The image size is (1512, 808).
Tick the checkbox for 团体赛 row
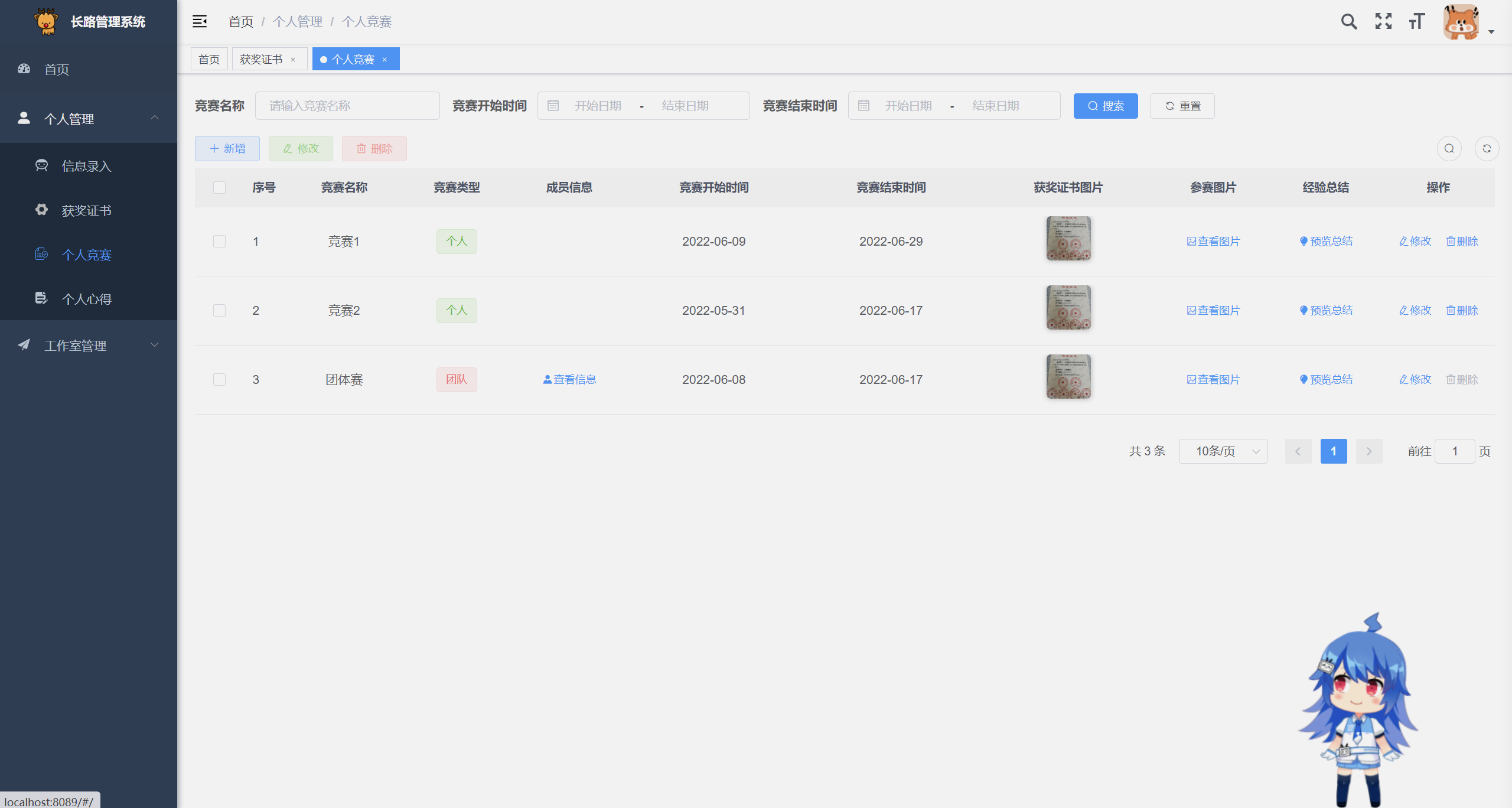point(219,379)
